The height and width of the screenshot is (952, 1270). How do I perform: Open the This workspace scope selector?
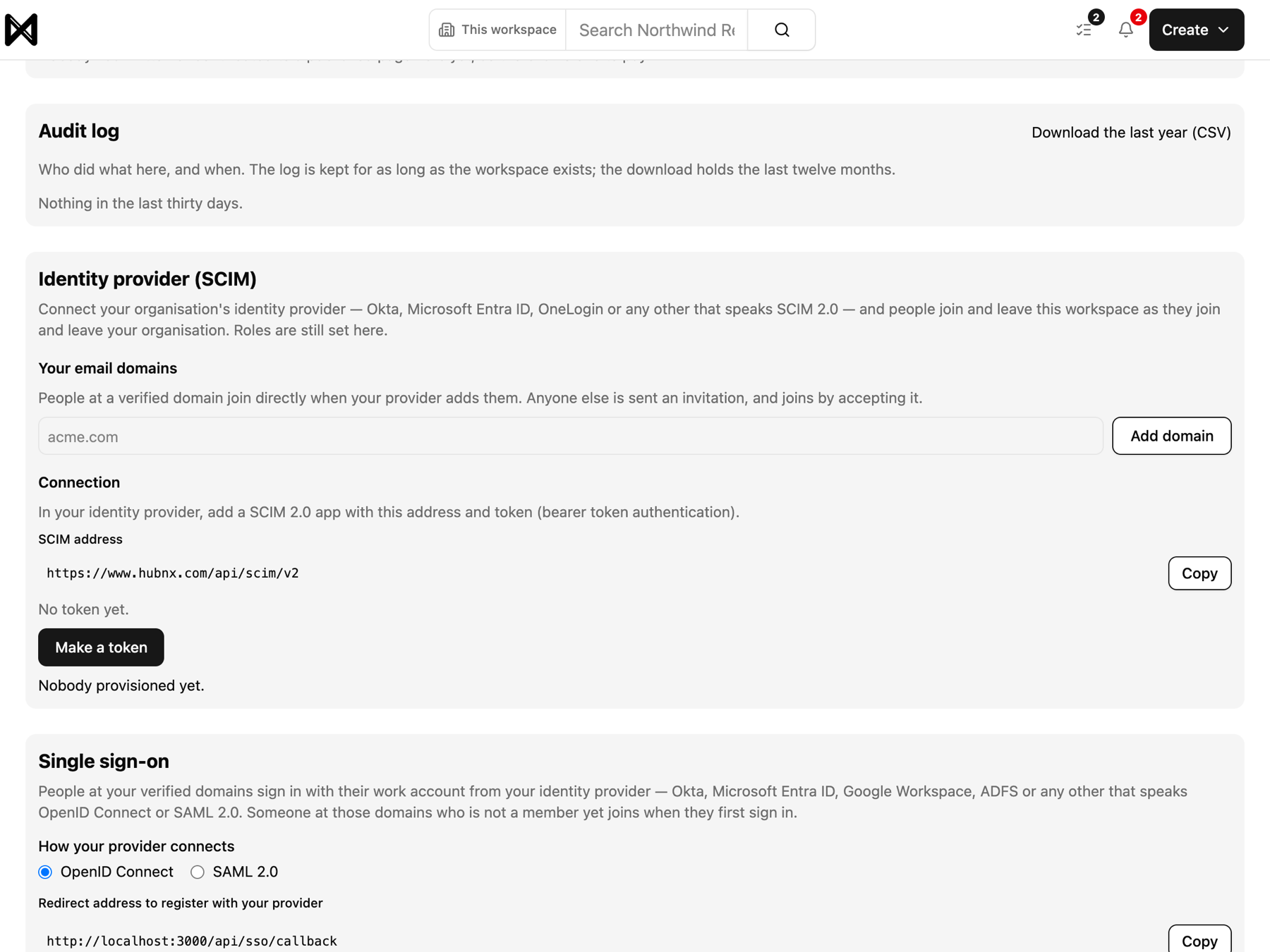click(497, 30)
